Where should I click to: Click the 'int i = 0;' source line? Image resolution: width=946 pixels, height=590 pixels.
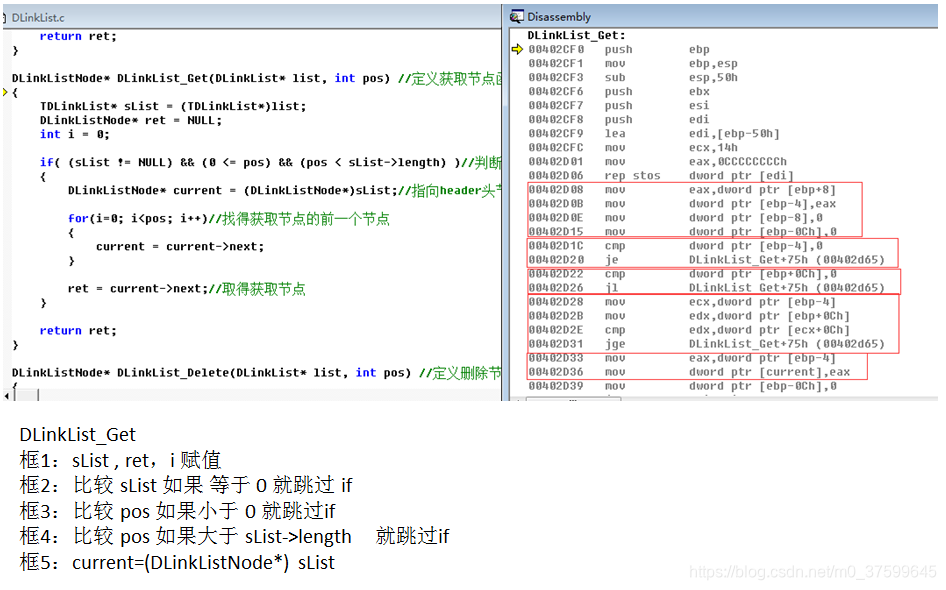click(75, 134)
